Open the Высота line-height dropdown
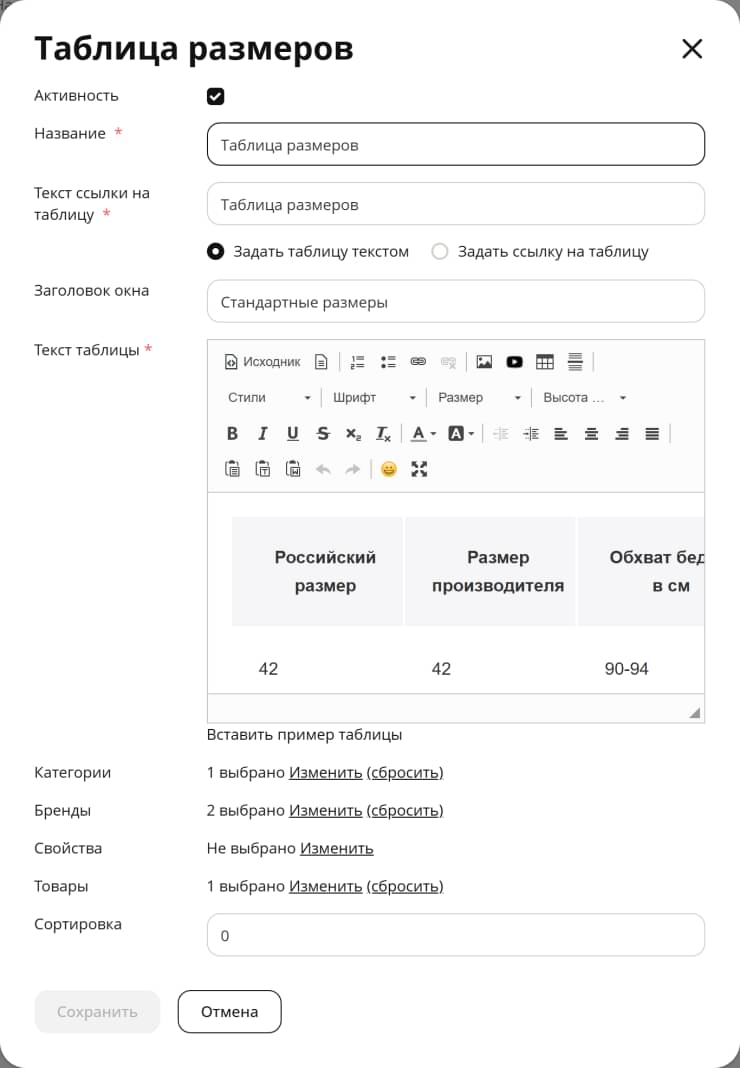 pos(584,398)
